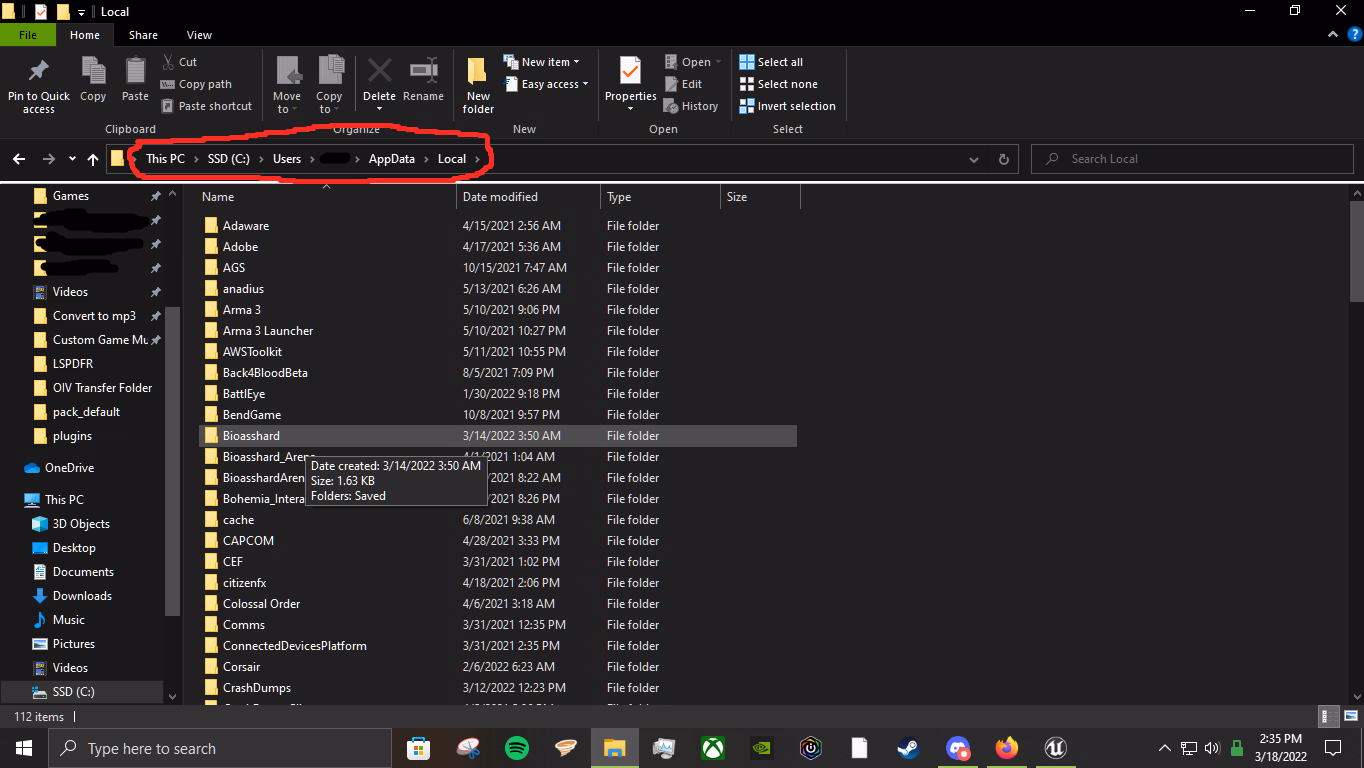Click the Up one level arrow
The width and height of the screenshot is (1364, 768).
pos(93,159)
